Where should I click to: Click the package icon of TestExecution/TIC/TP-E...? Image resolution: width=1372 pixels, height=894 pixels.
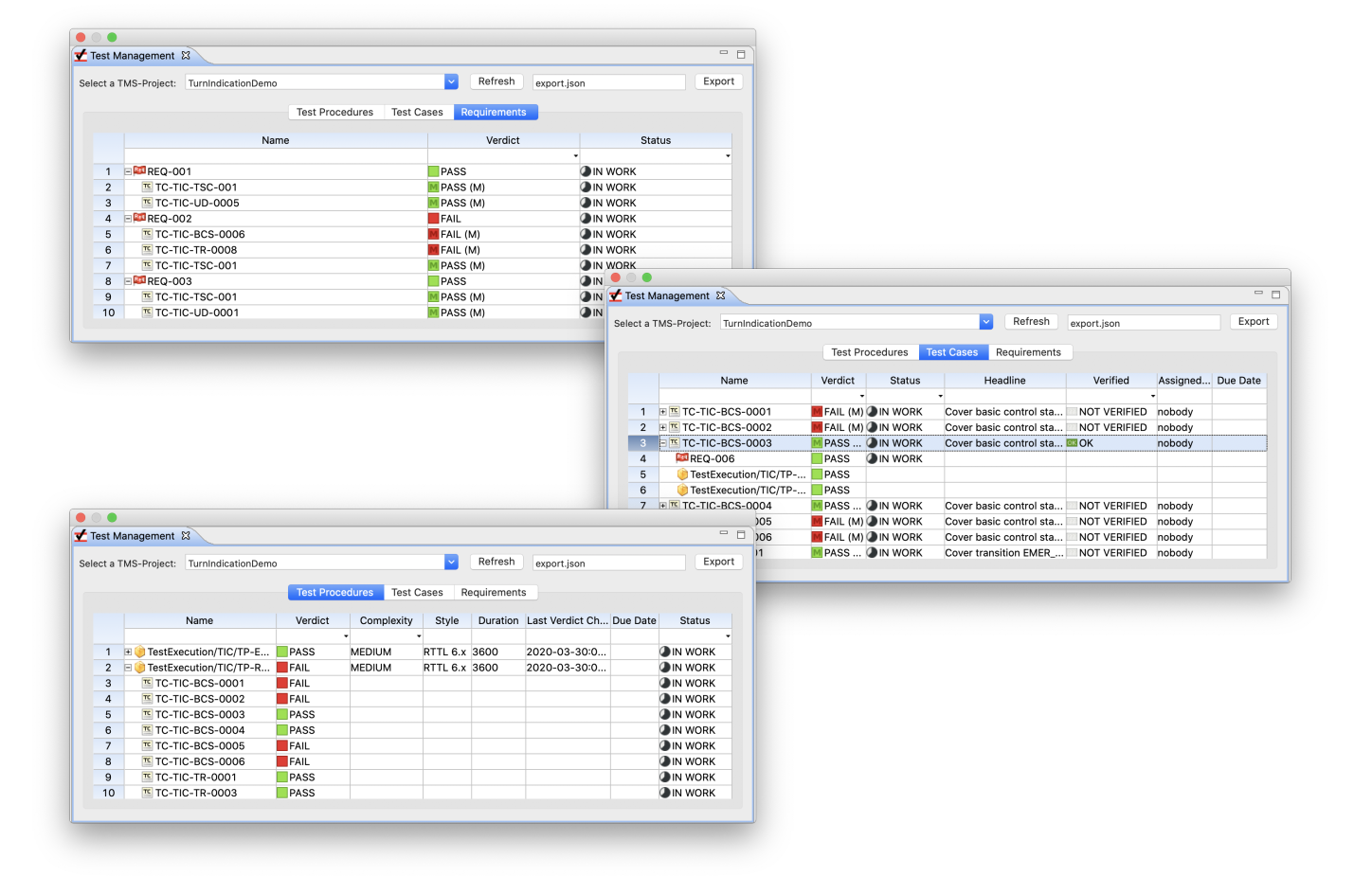coord(139,652)
